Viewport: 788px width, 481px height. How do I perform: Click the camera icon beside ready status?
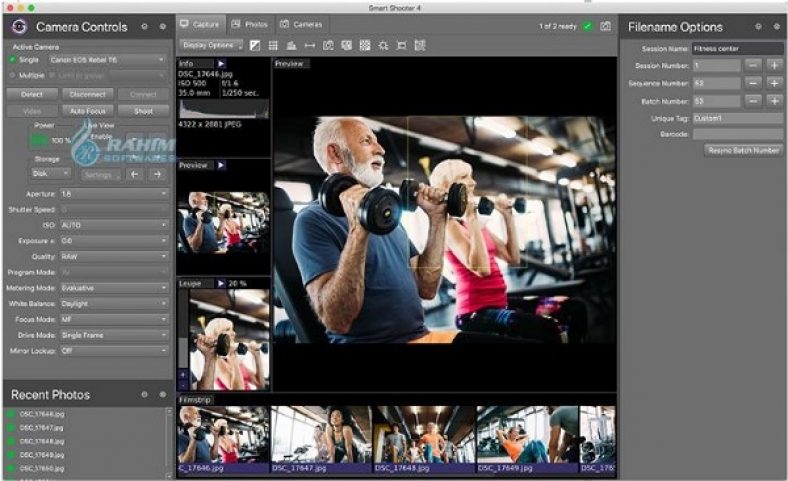pos(605,25)
